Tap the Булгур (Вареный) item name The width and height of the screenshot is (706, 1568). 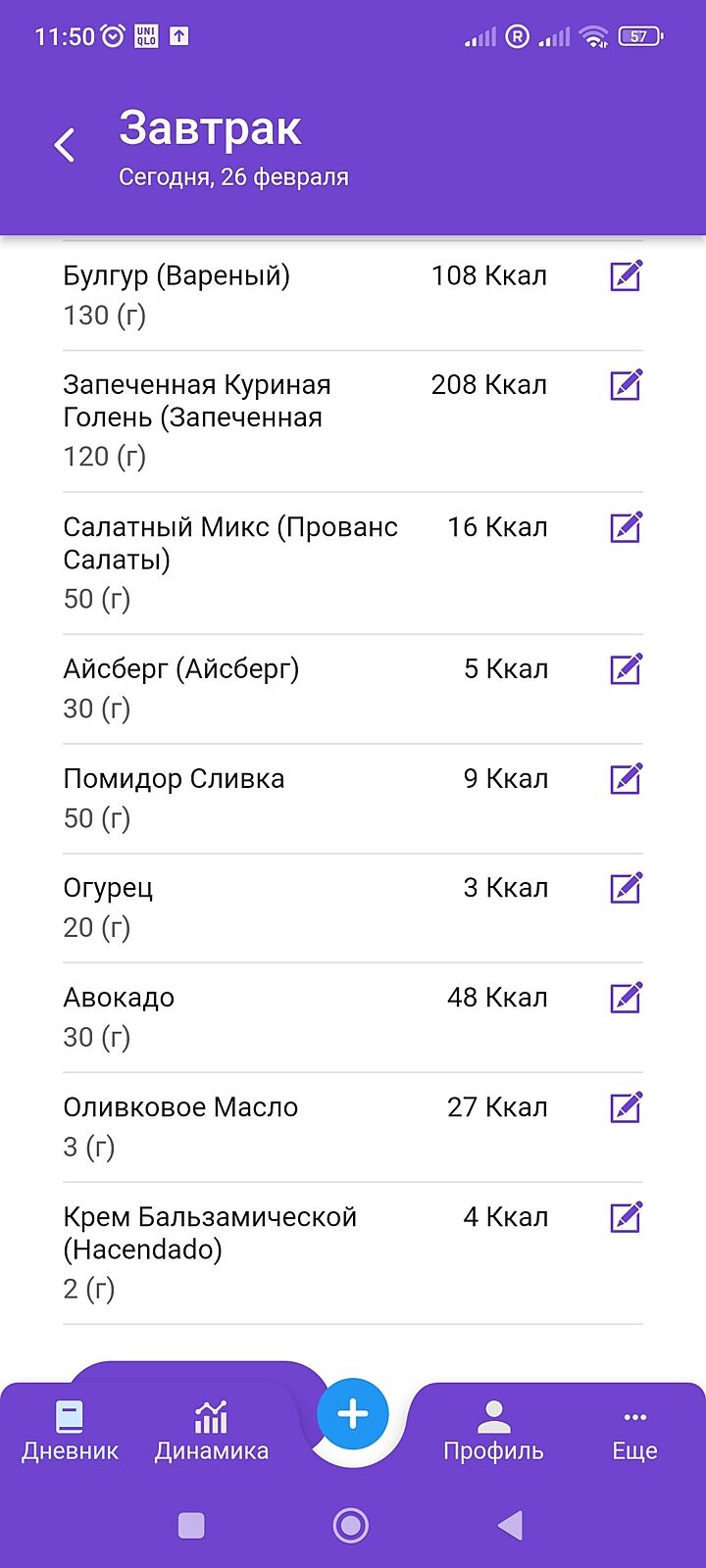pos(176,276)
